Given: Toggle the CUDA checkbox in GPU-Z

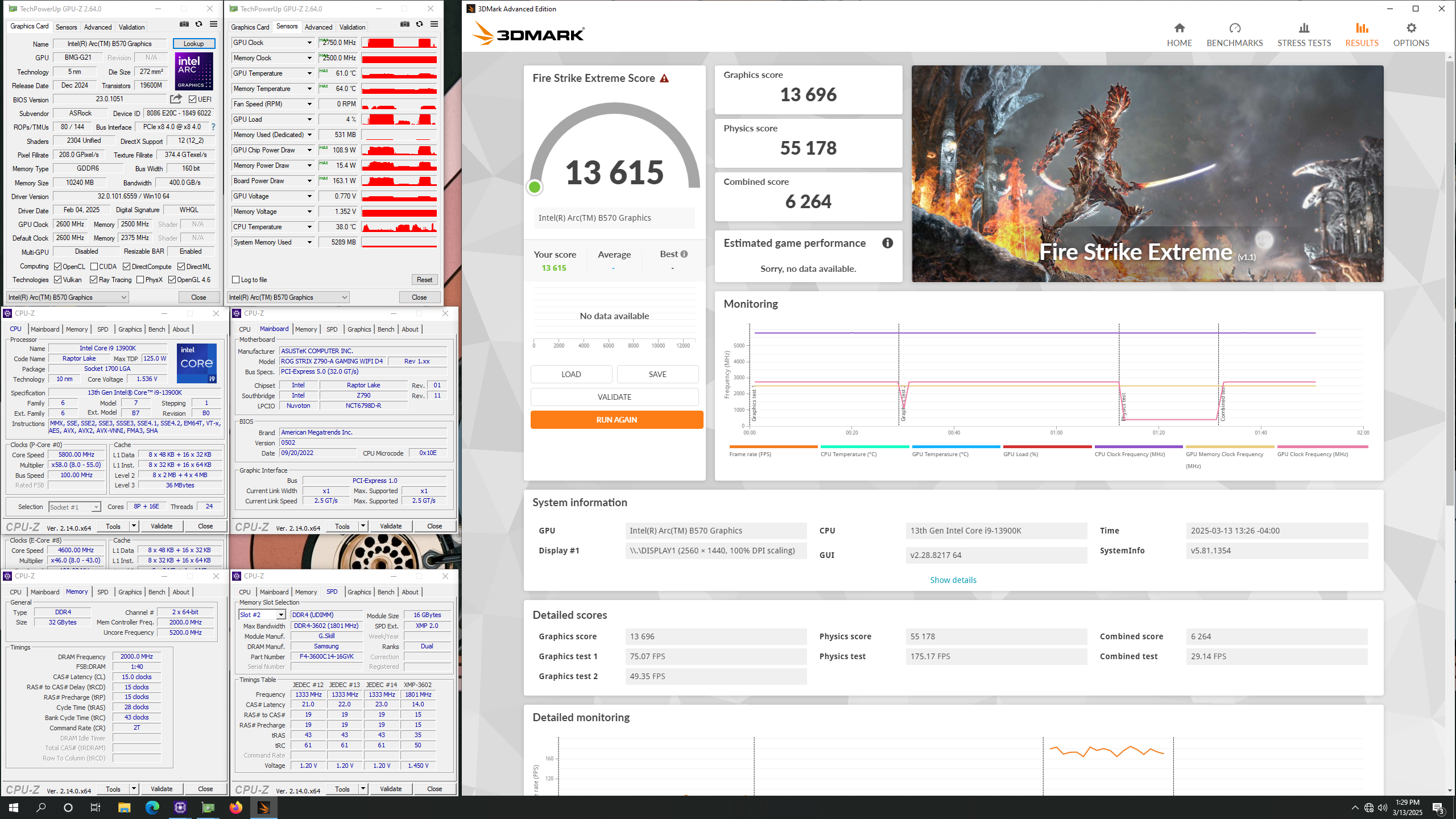Looking at the screenshot, I should tap(94, 267).
